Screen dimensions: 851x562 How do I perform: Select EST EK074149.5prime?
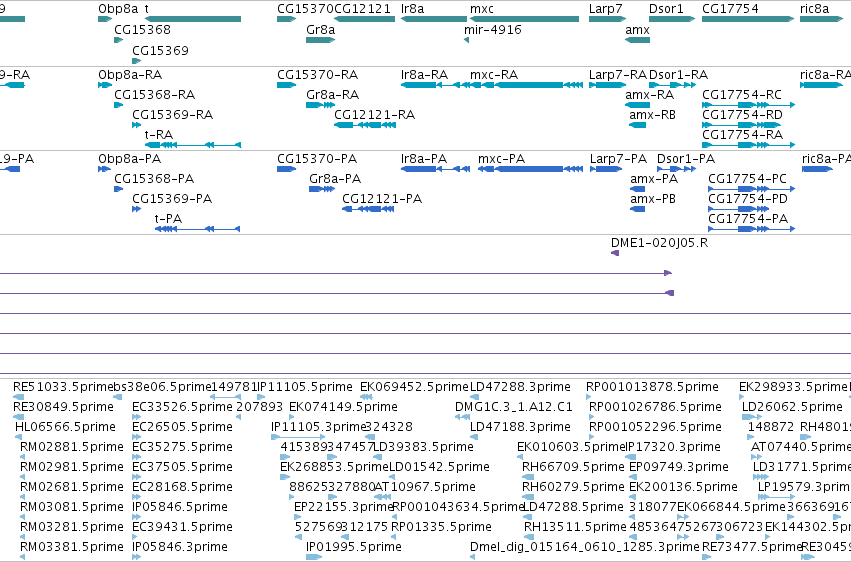point(344,407)
